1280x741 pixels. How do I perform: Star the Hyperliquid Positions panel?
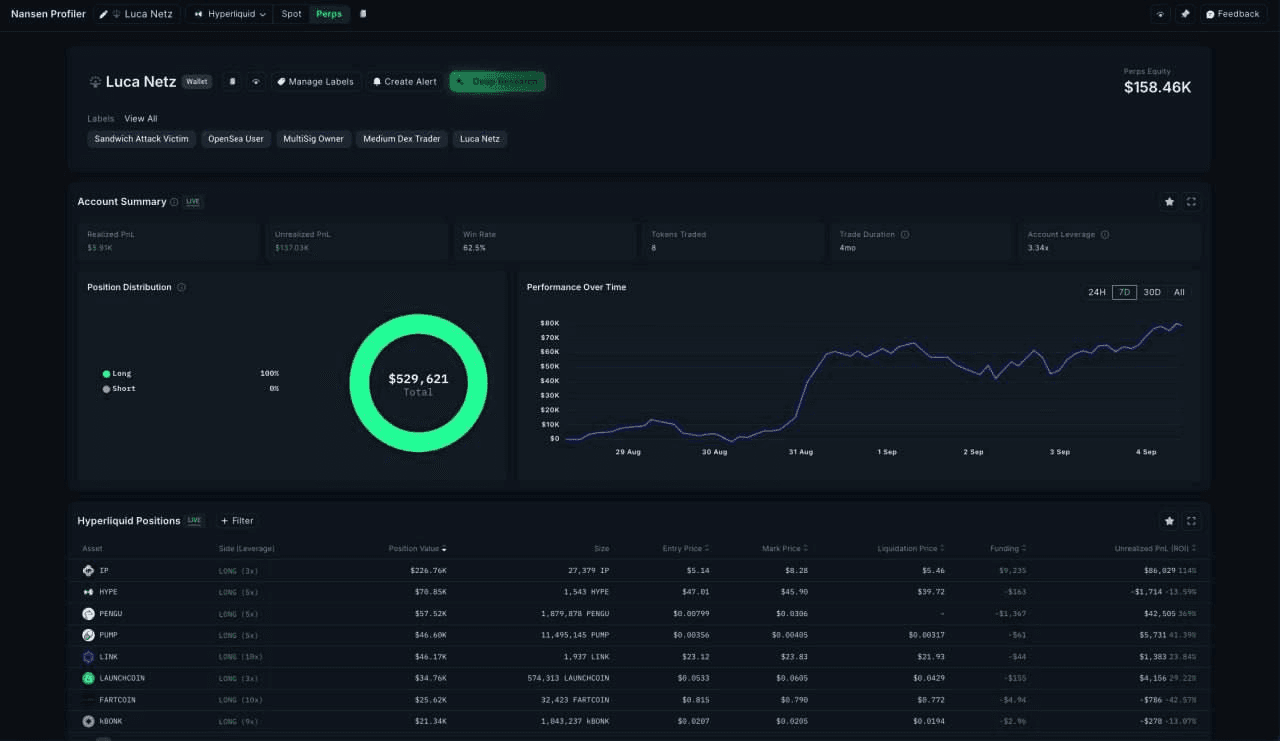point(1169,521)
